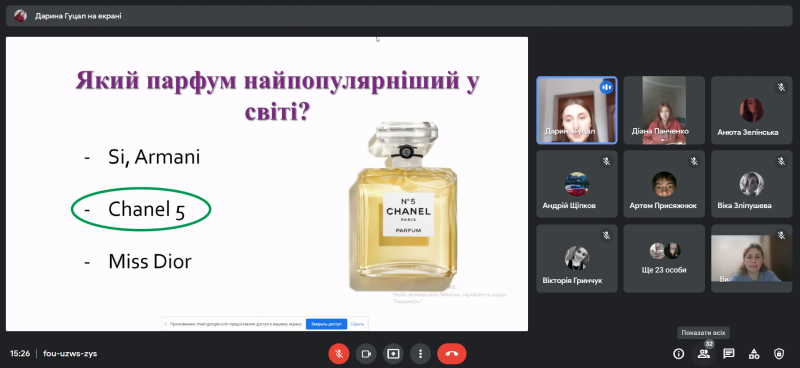This screenshot has height=368, width=800.
Task: Select Дарина Гуцал's video tile
Action: pyautogui.click(x=577, y=110)
